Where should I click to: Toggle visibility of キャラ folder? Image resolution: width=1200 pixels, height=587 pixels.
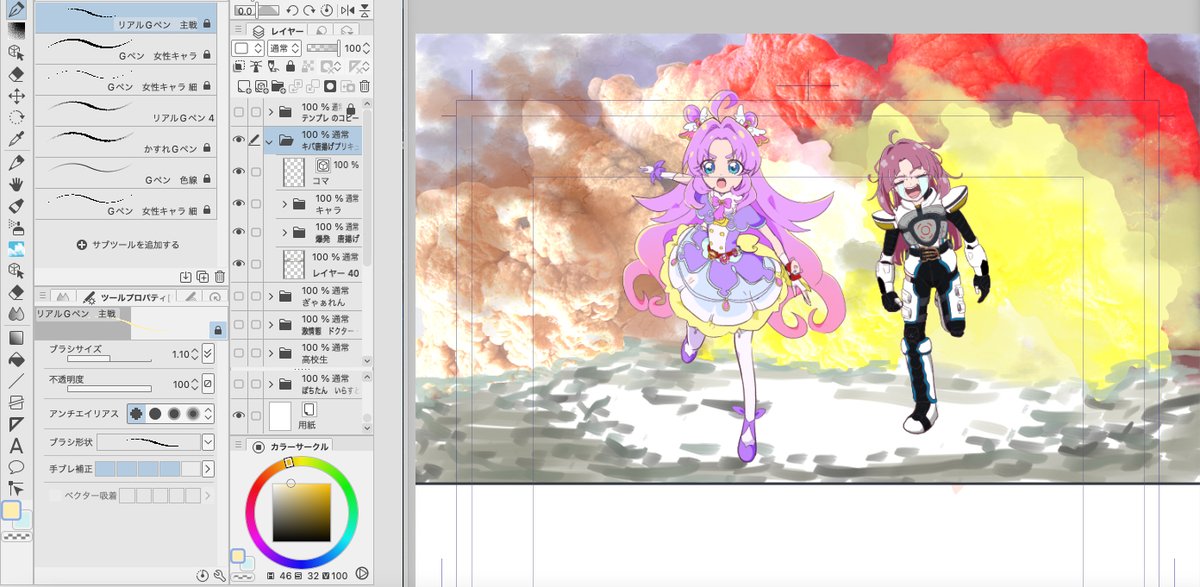click(x=239, y=204)
